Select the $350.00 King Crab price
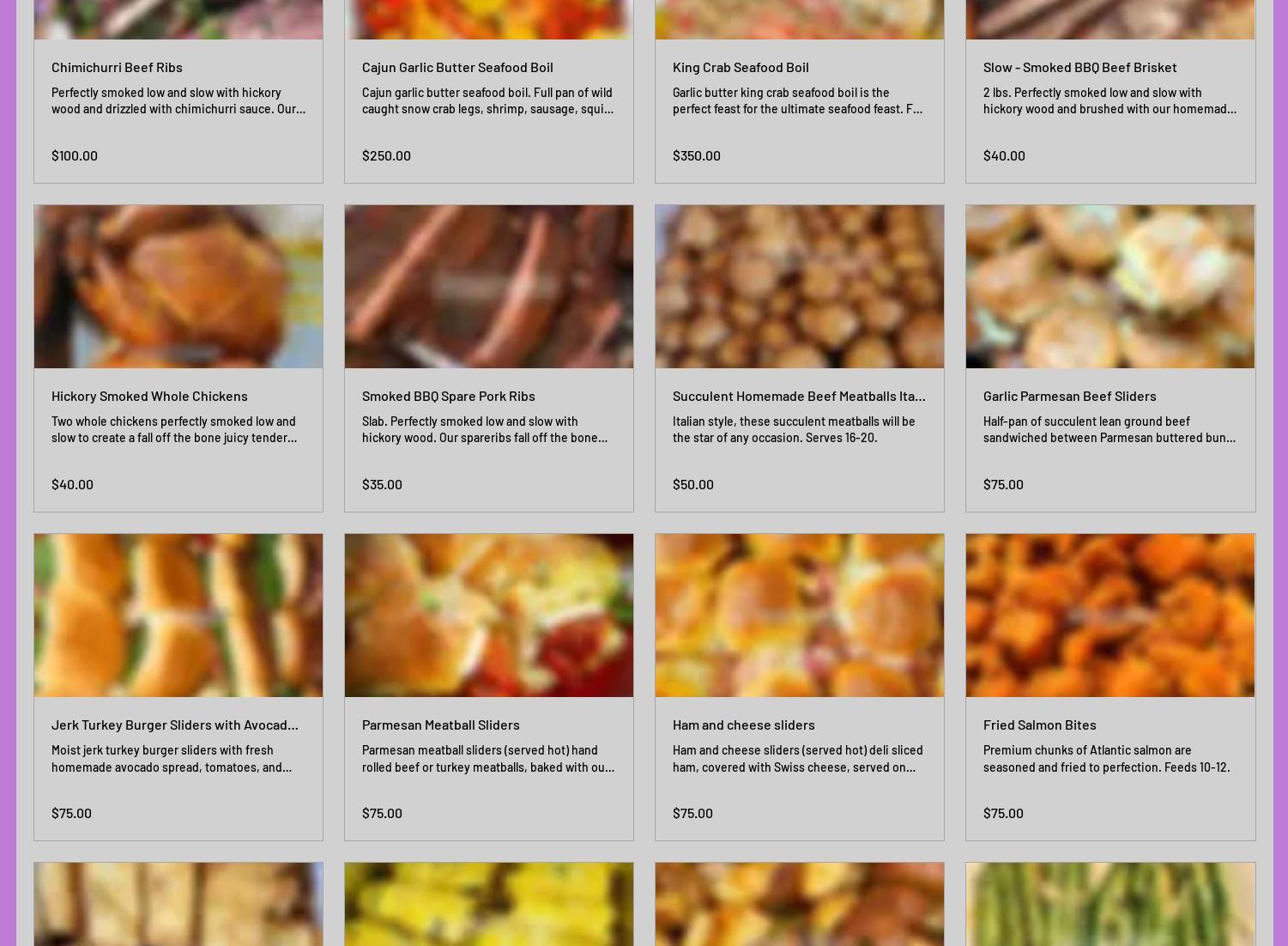 click(x=696, y=155)
